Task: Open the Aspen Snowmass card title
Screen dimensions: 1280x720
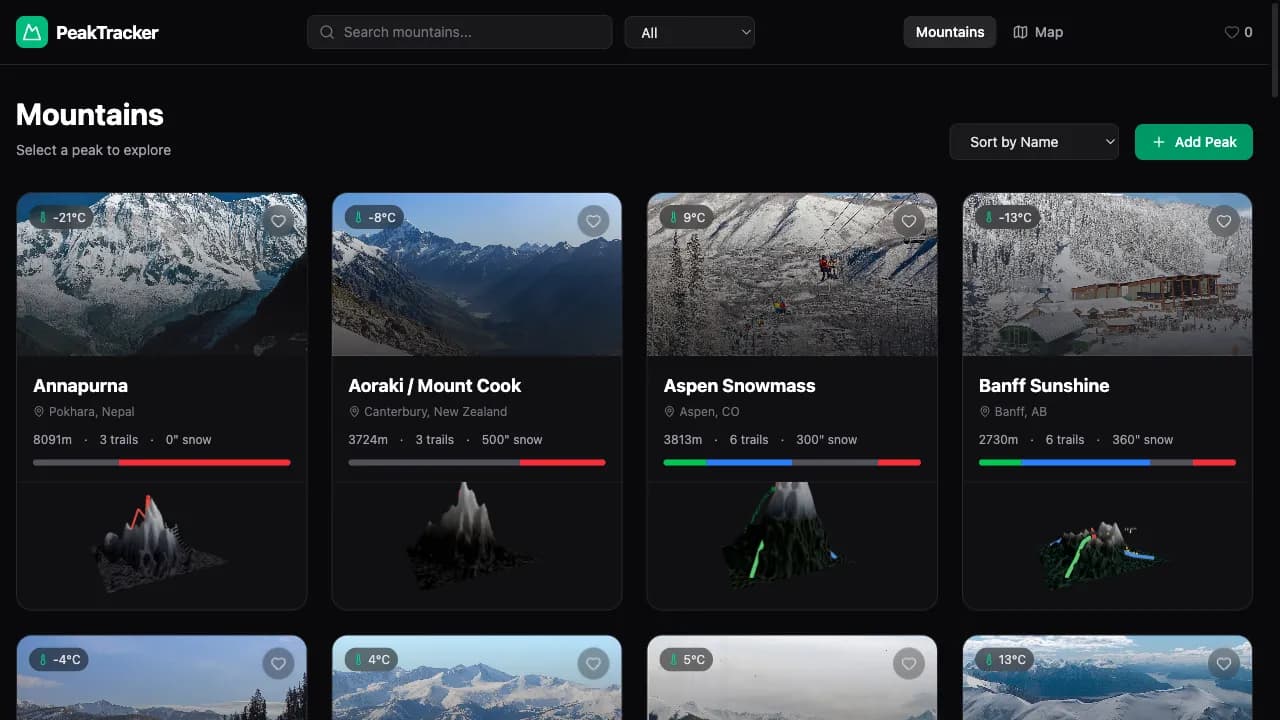Action: (740, 385)
